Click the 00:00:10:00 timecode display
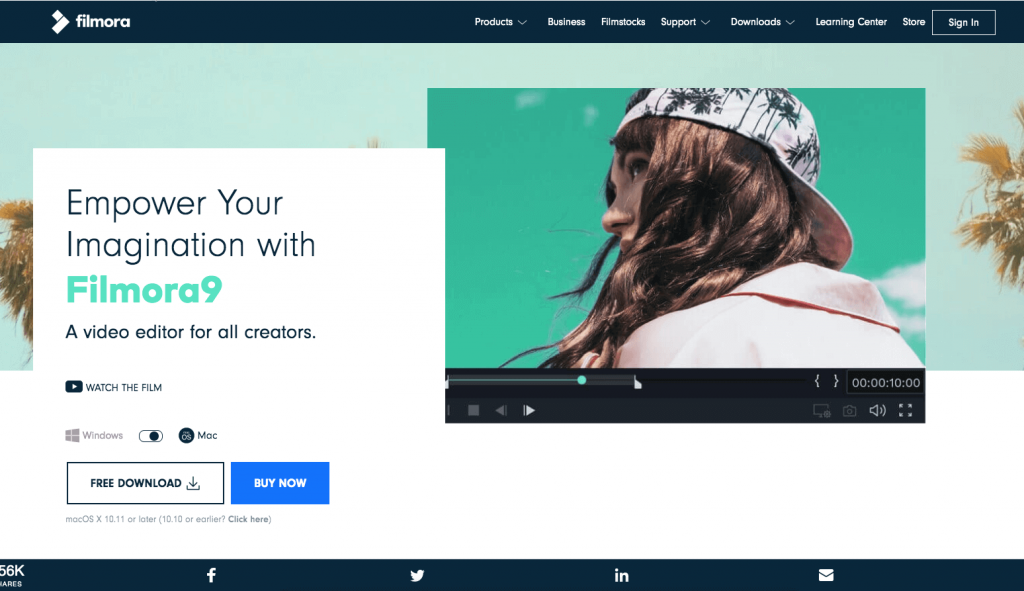The width and height of the screenshot is (1024, 591). (x=886, y=383)
